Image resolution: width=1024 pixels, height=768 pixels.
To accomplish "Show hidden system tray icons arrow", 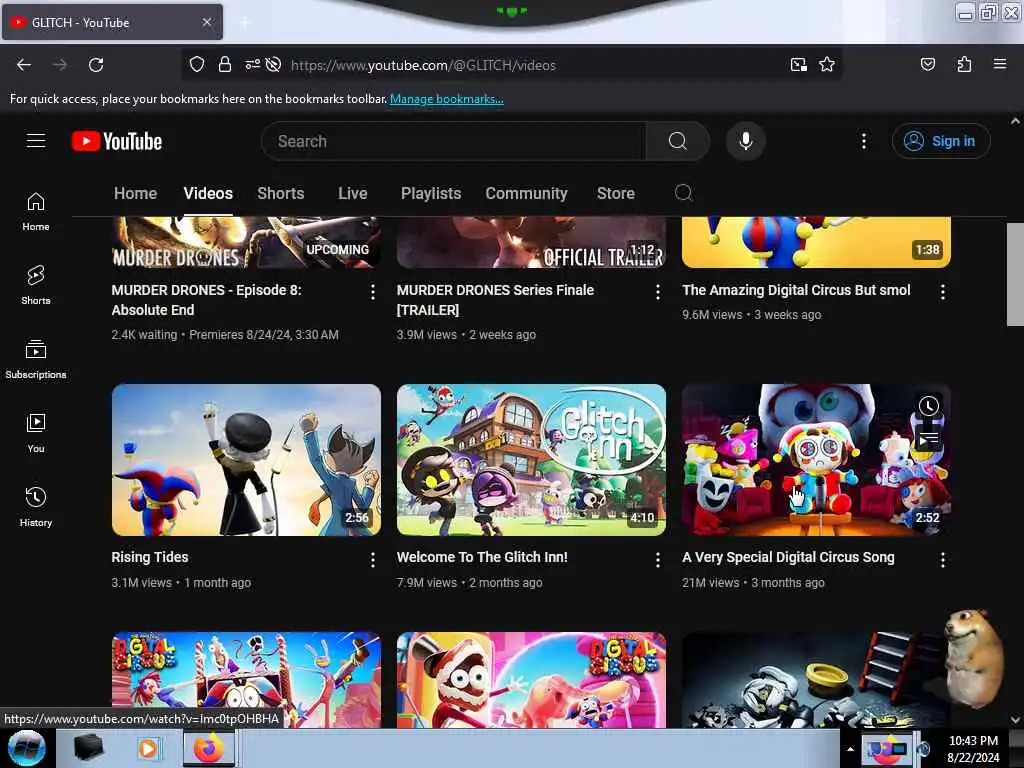I will click(x=850, y=749).
